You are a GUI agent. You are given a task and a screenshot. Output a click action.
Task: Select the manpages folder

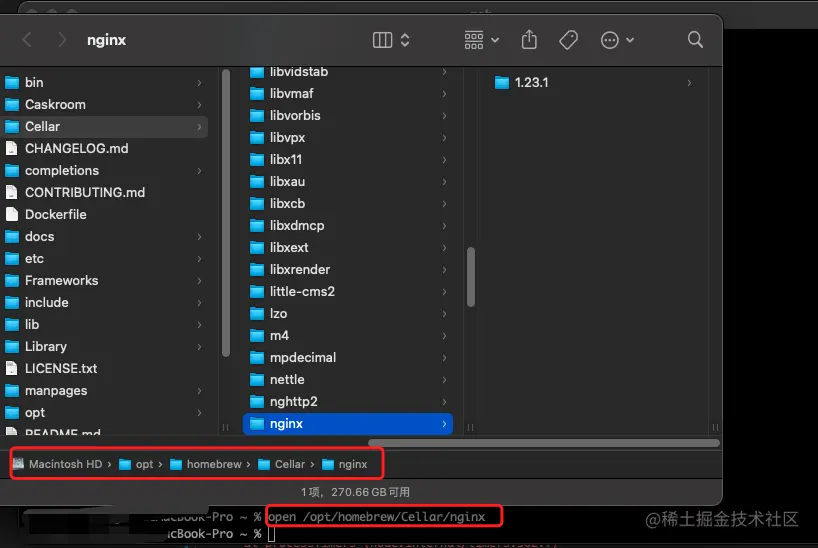(x=104, y=390)
